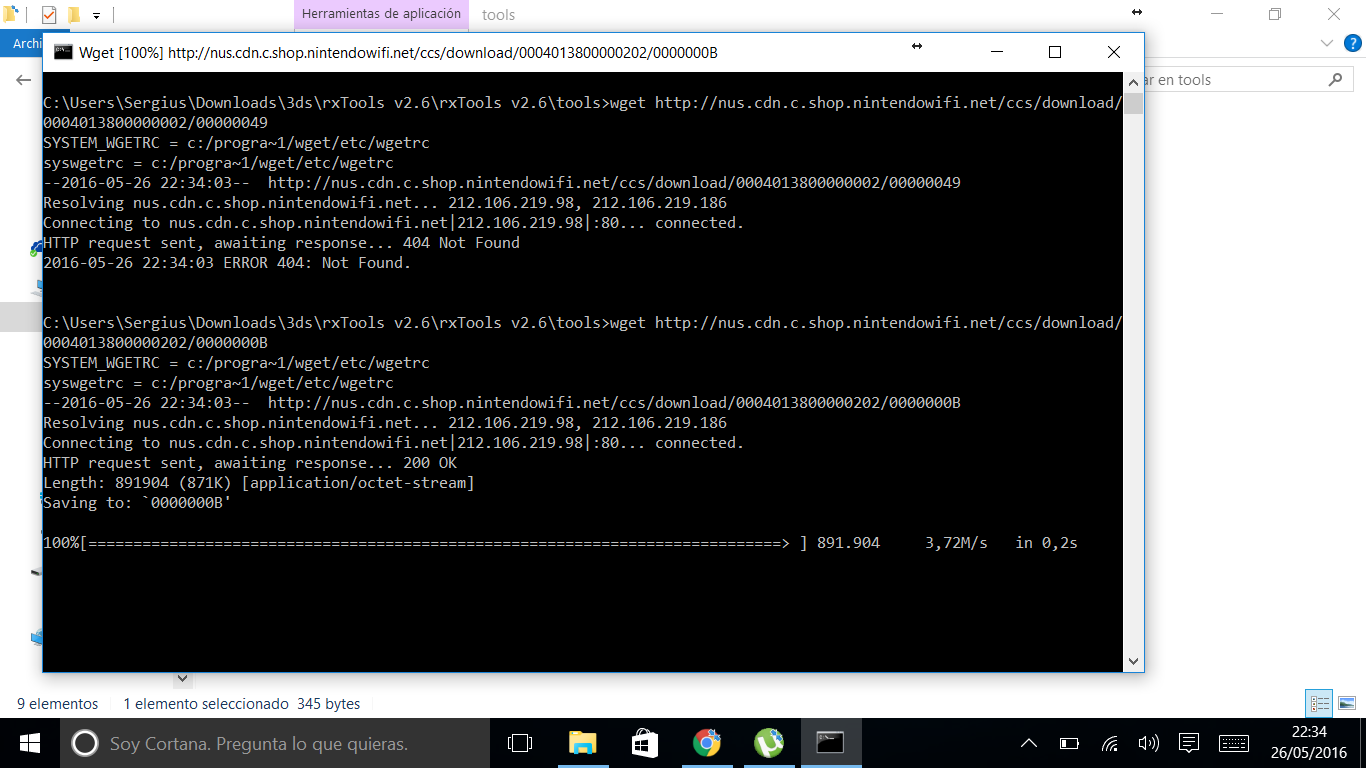Open File Explorer Help question-mark icon
This screenshot has height=768, width=1366.
pos(1352,44)
